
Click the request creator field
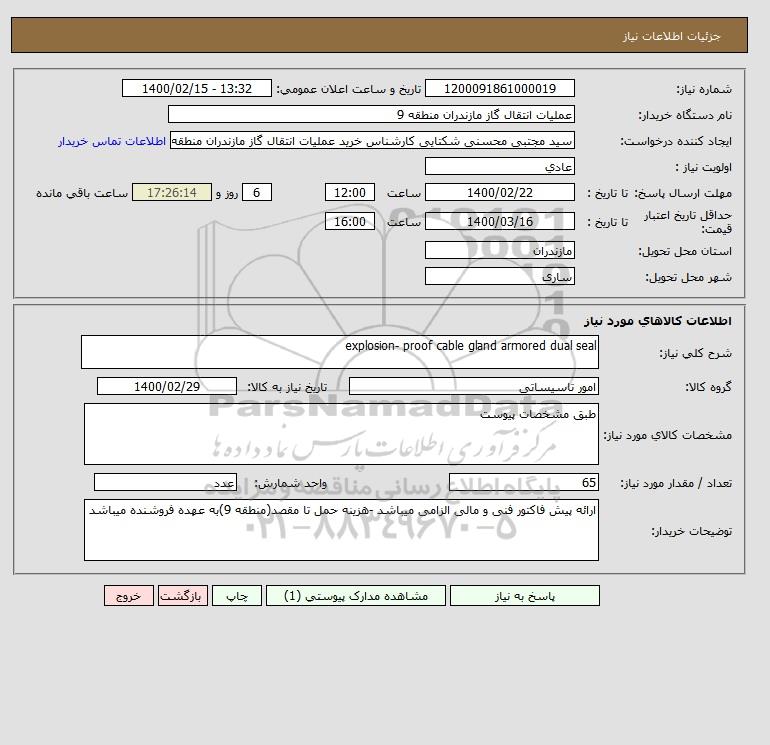click(x=372, y=141)
